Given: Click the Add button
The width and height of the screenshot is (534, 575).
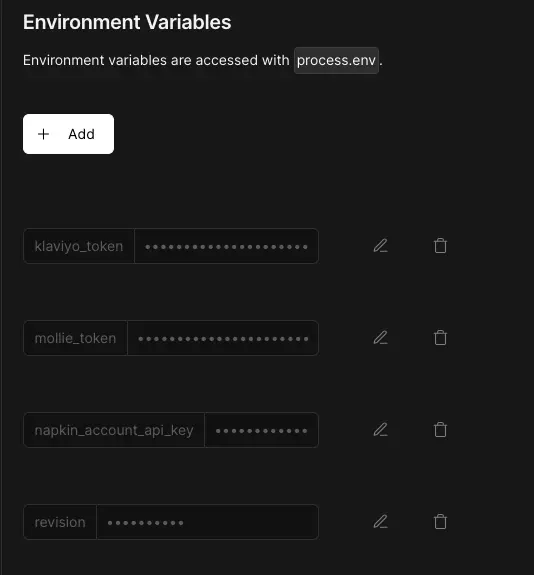Looking at the screenshot, I should point(69,134).
